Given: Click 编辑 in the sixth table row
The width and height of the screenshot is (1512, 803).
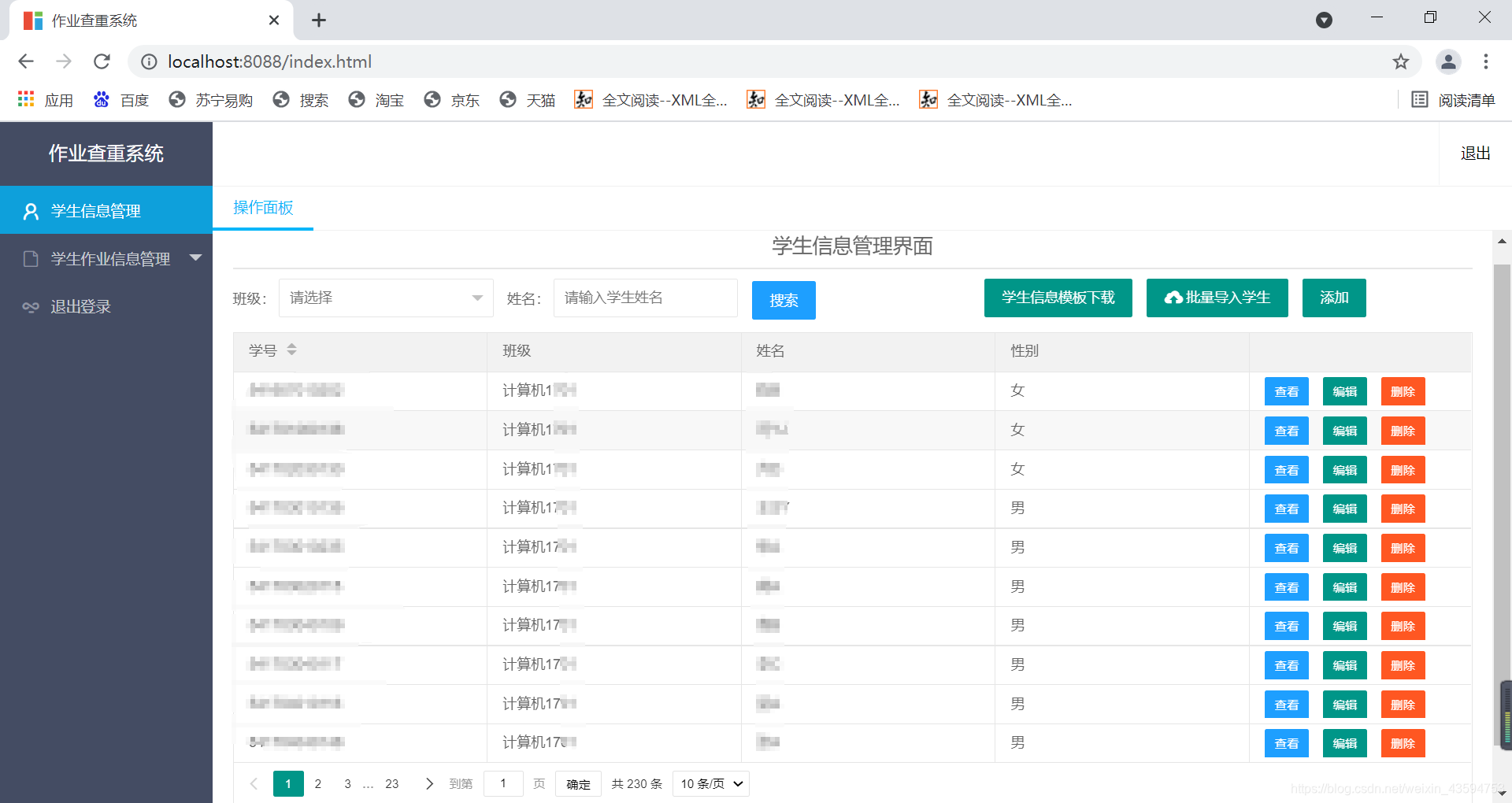Looking at the screenshot, I should point(1345,587).
